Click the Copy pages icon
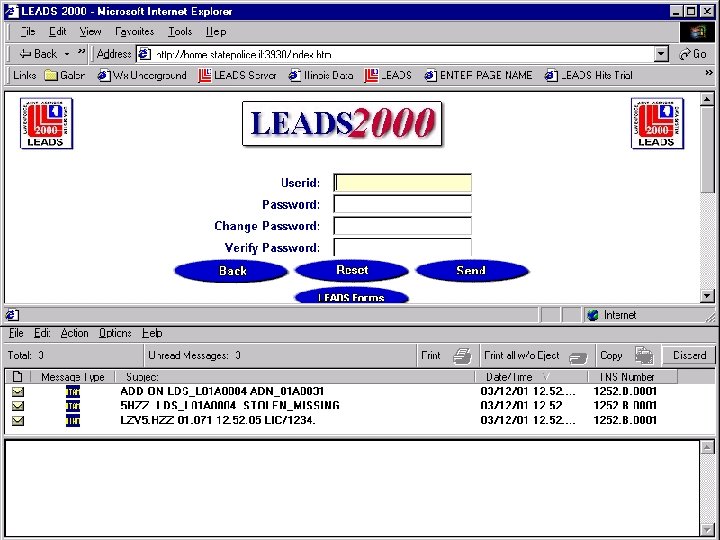 (644, 355)
